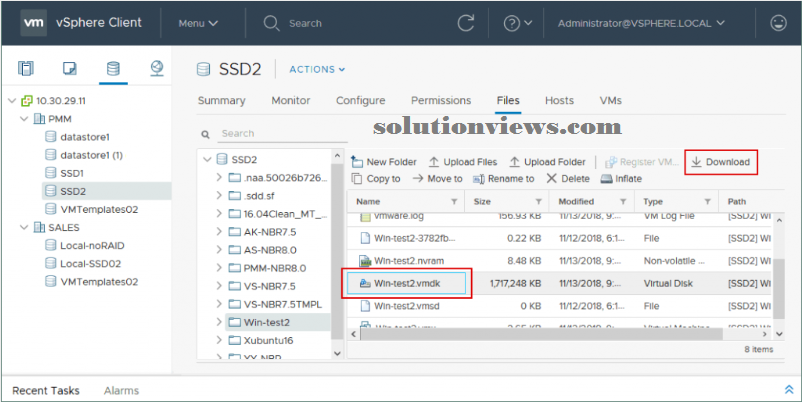Switch to the Summary tab
Viewport: 802px width, 402px height.
[x=221, y=101]
